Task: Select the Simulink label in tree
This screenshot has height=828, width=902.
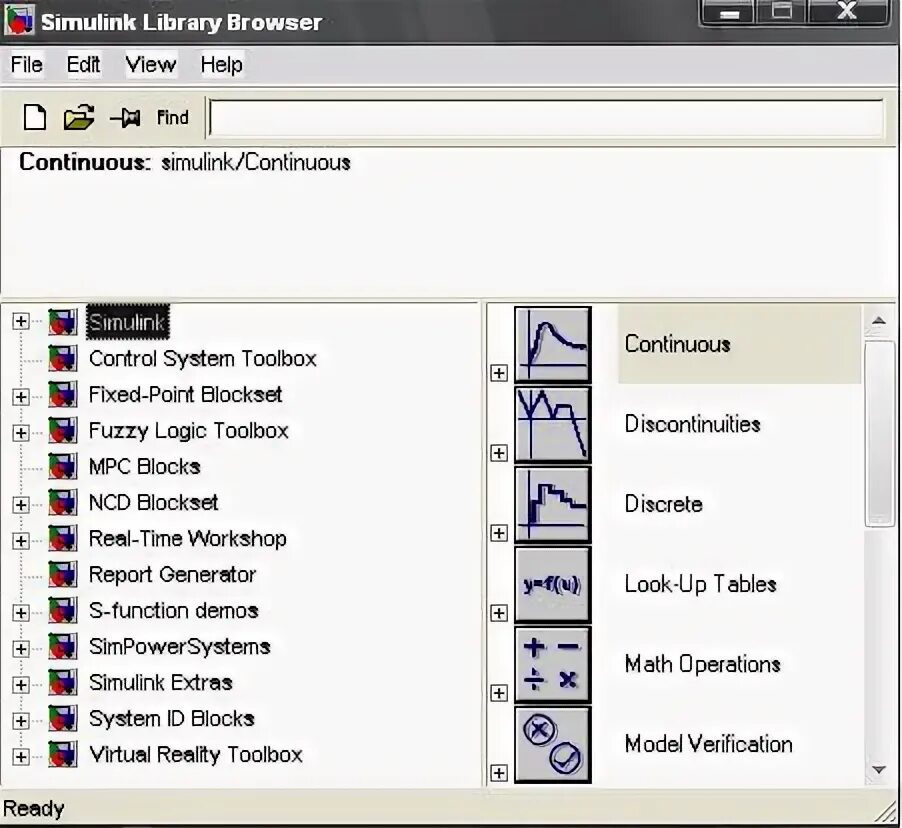Action: click(128, 322)
